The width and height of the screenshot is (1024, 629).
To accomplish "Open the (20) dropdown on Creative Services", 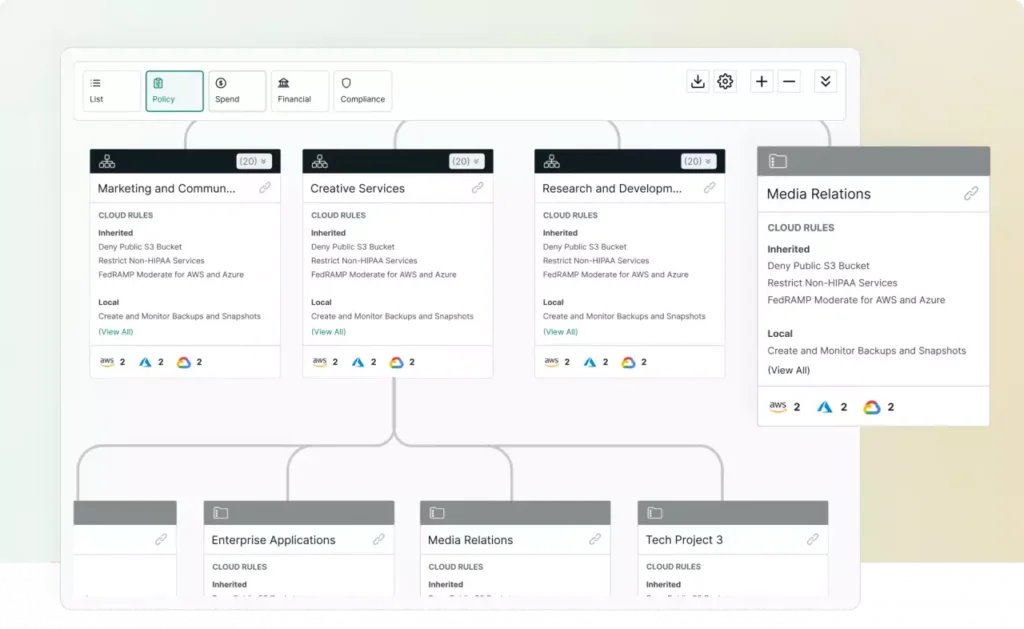I will click(465, 160).
